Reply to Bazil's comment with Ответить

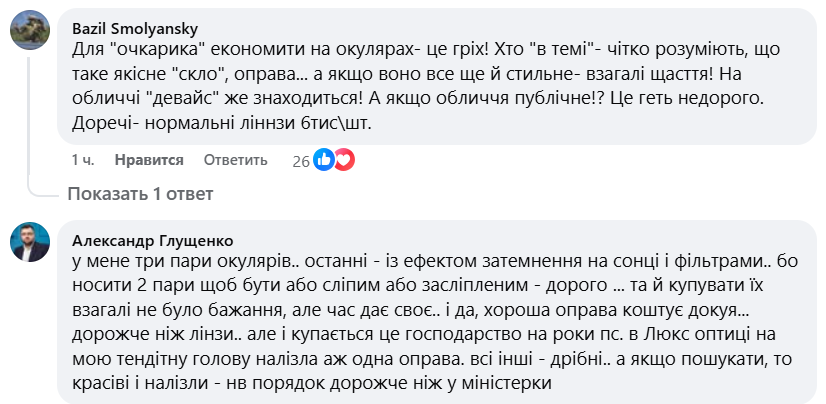[235, 160]
